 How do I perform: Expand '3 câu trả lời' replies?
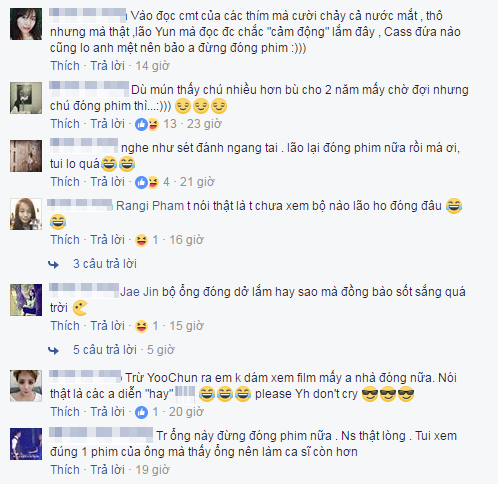pyautogui.click(x=105, y=264)
